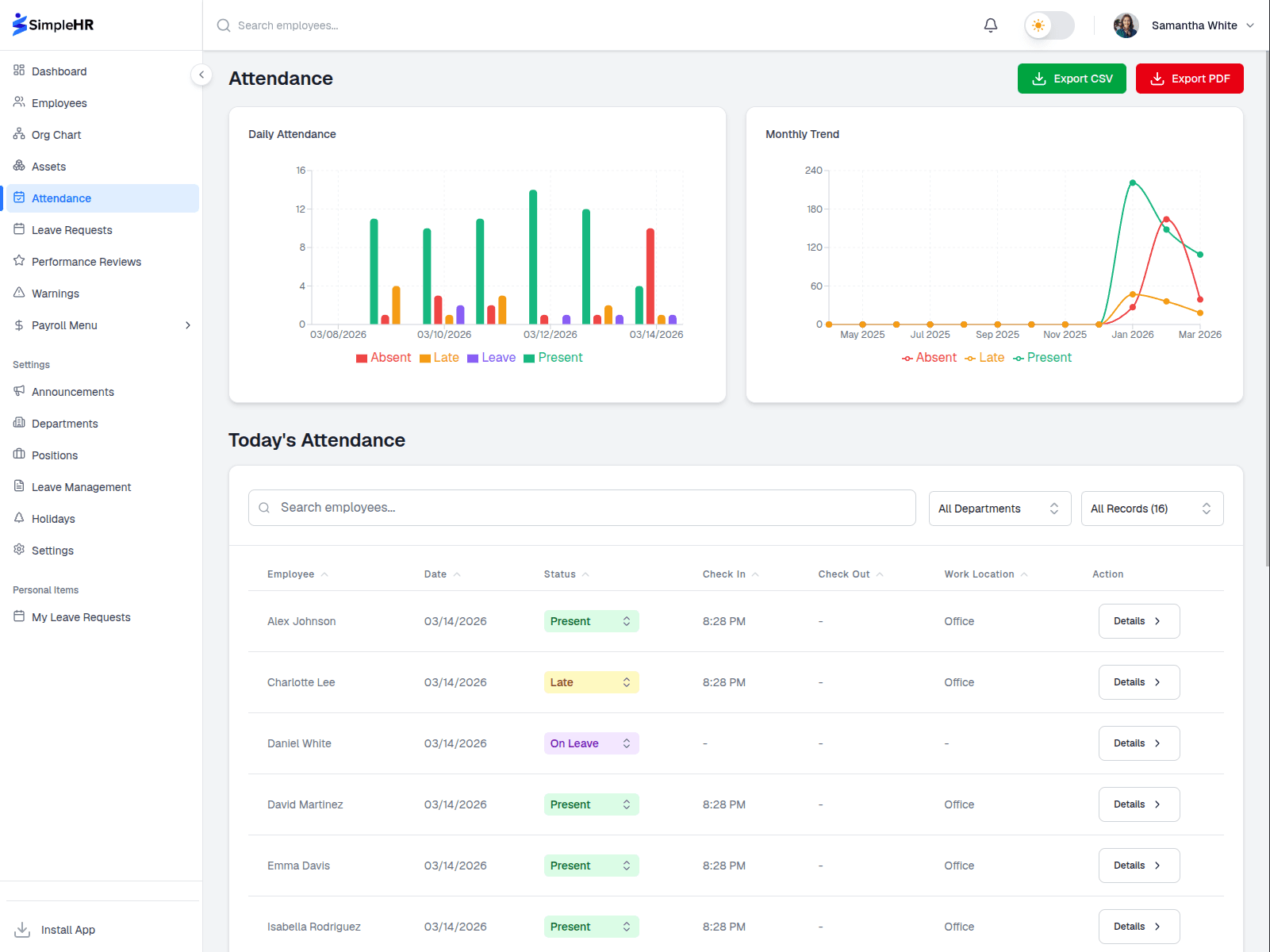Click the Assets icon
This screenshot has width=1270, height=952.
pos(18,166)
